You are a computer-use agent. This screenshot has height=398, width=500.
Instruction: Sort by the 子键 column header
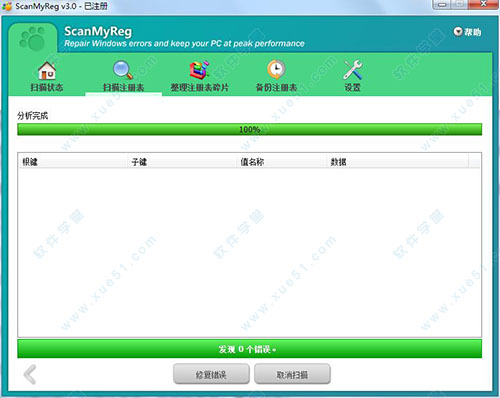[x=182, y=162]
